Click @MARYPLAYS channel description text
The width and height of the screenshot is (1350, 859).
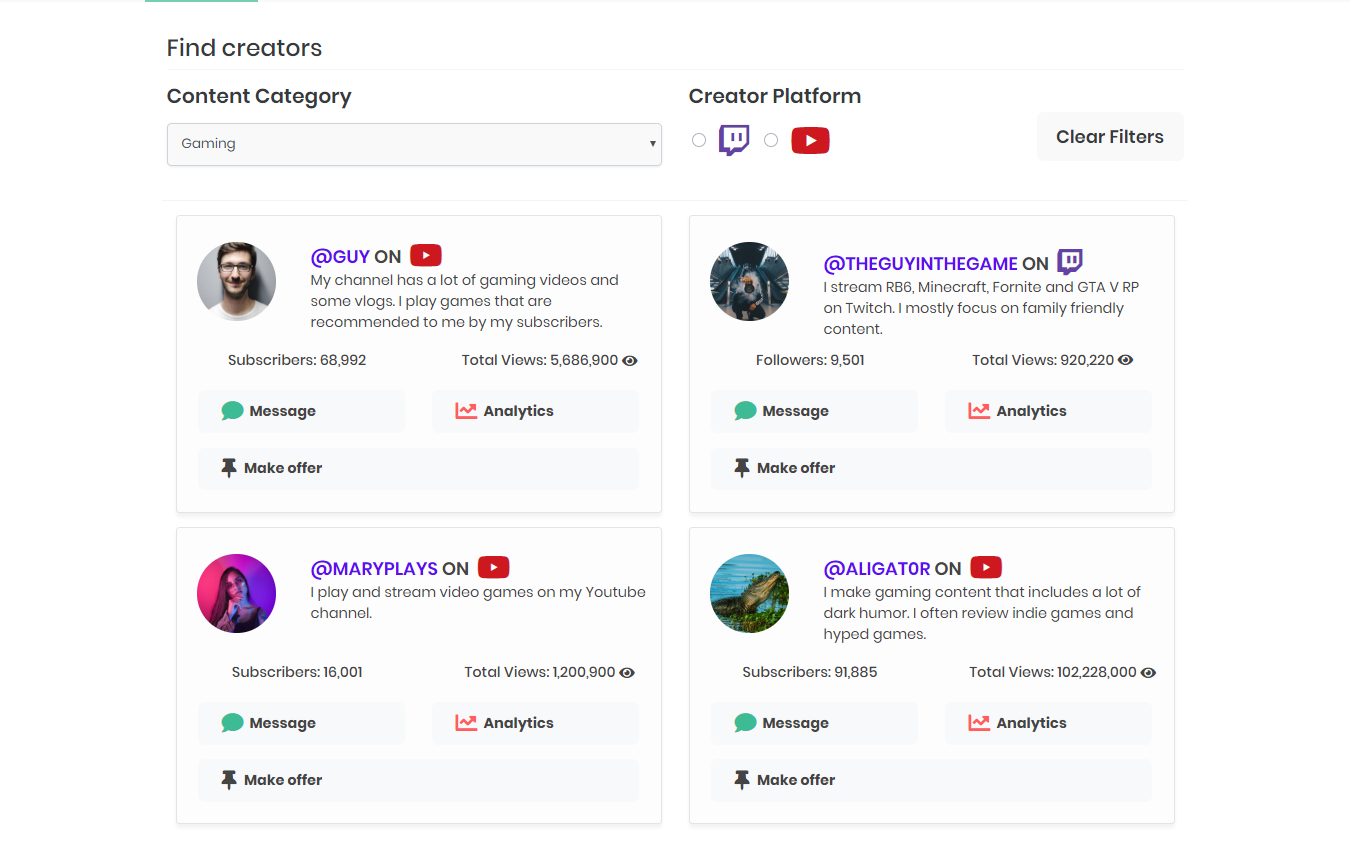(478, 602)
